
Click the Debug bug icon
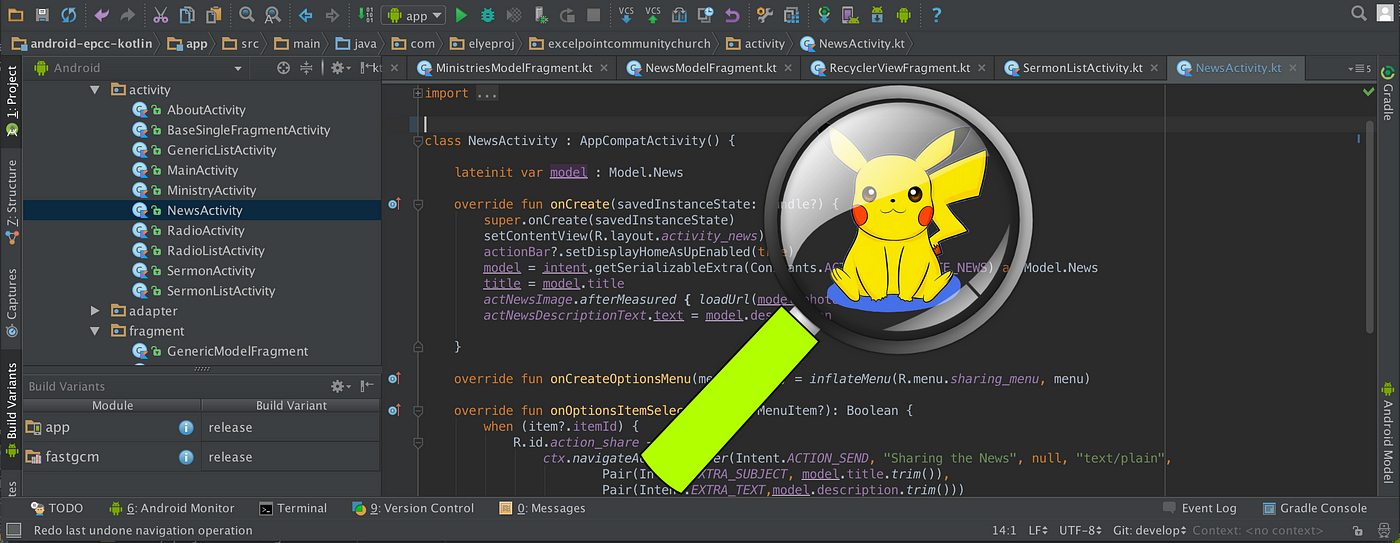[x=488, y=15]
